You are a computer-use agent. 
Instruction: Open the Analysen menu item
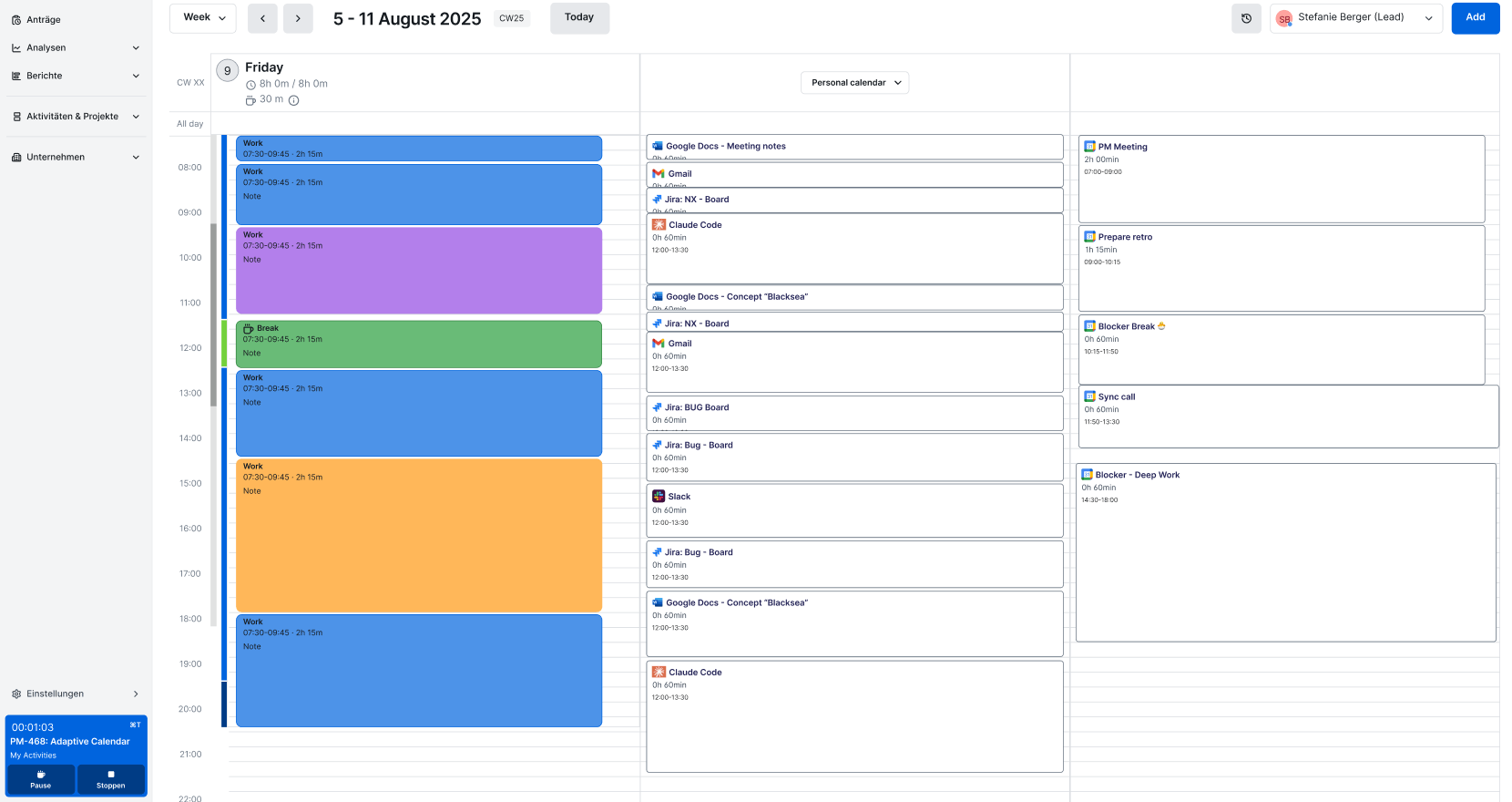(x=76, y=48)
